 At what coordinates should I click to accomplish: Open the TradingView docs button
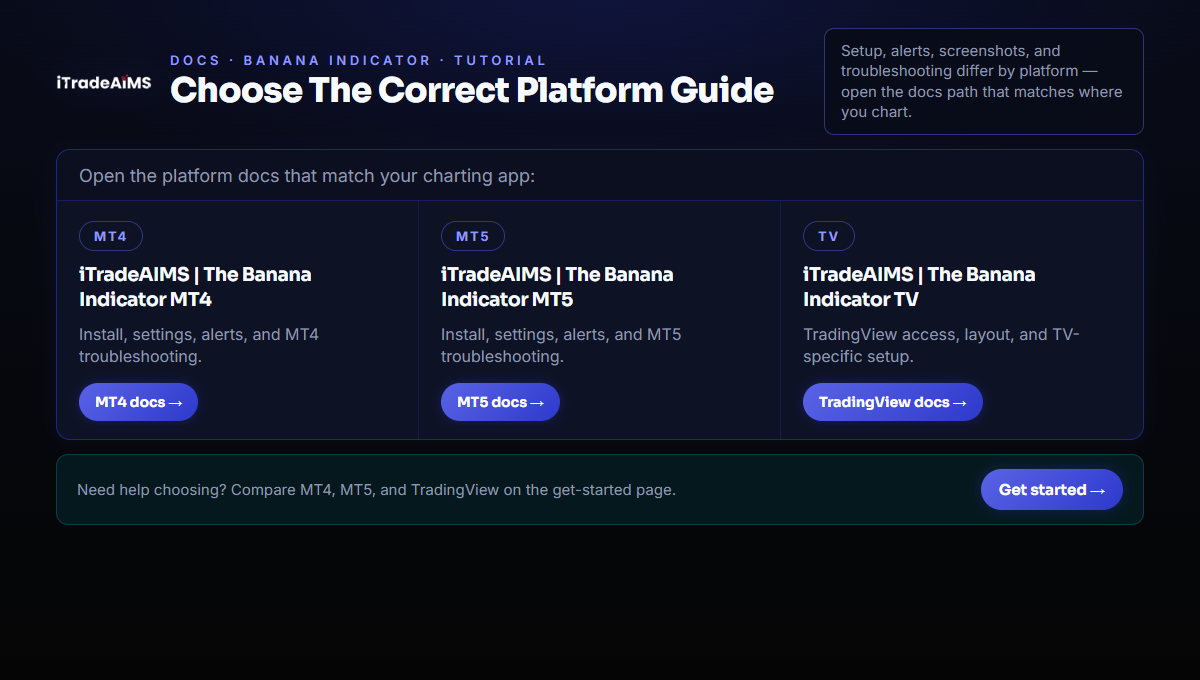tap(893, 402)
